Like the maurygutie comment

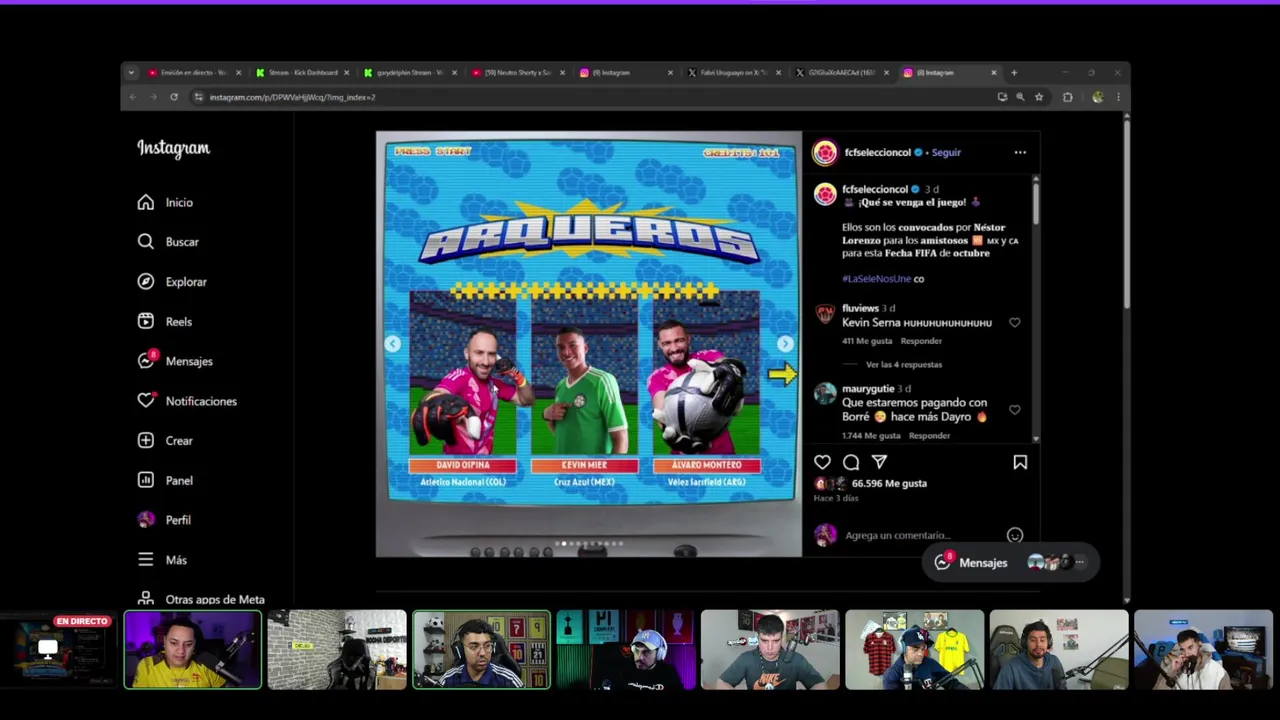tap(1015, 410)
